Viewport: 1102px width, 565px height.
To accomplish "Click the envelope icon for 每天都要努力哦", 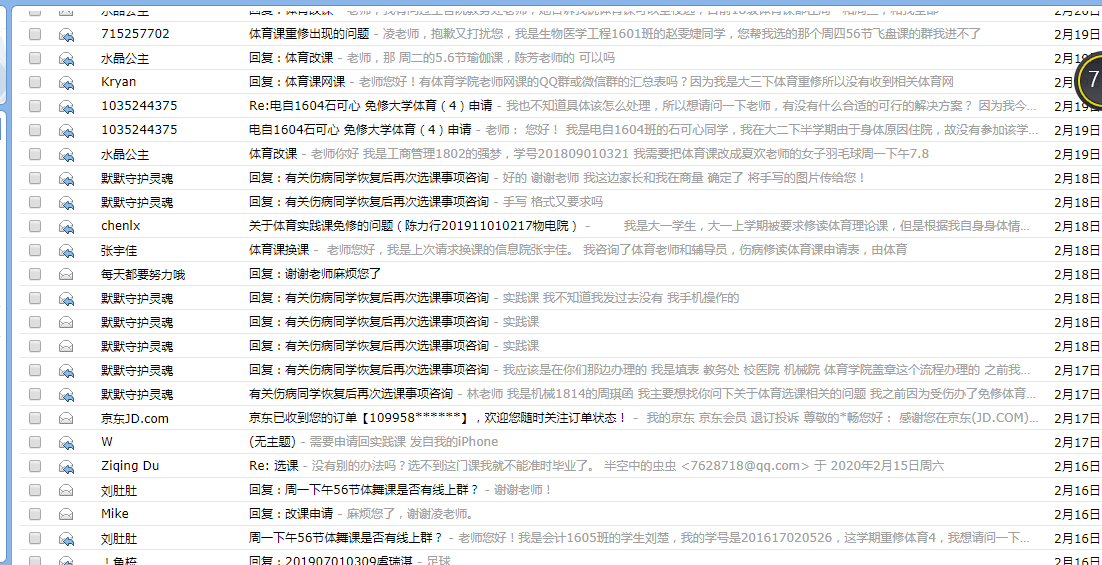I will coord(67,274).
